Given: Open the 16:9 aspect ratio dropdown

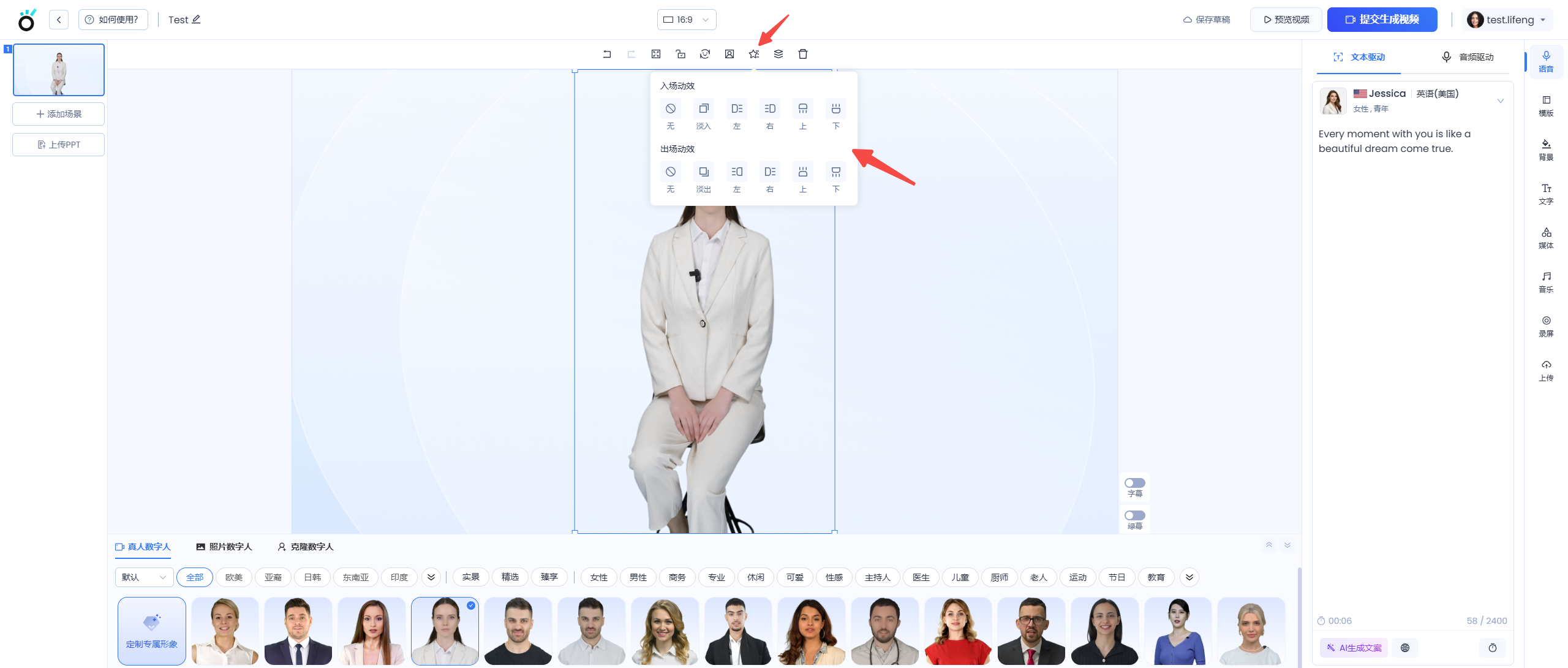Looking at the screenshot, I should (x=687, y=20).
